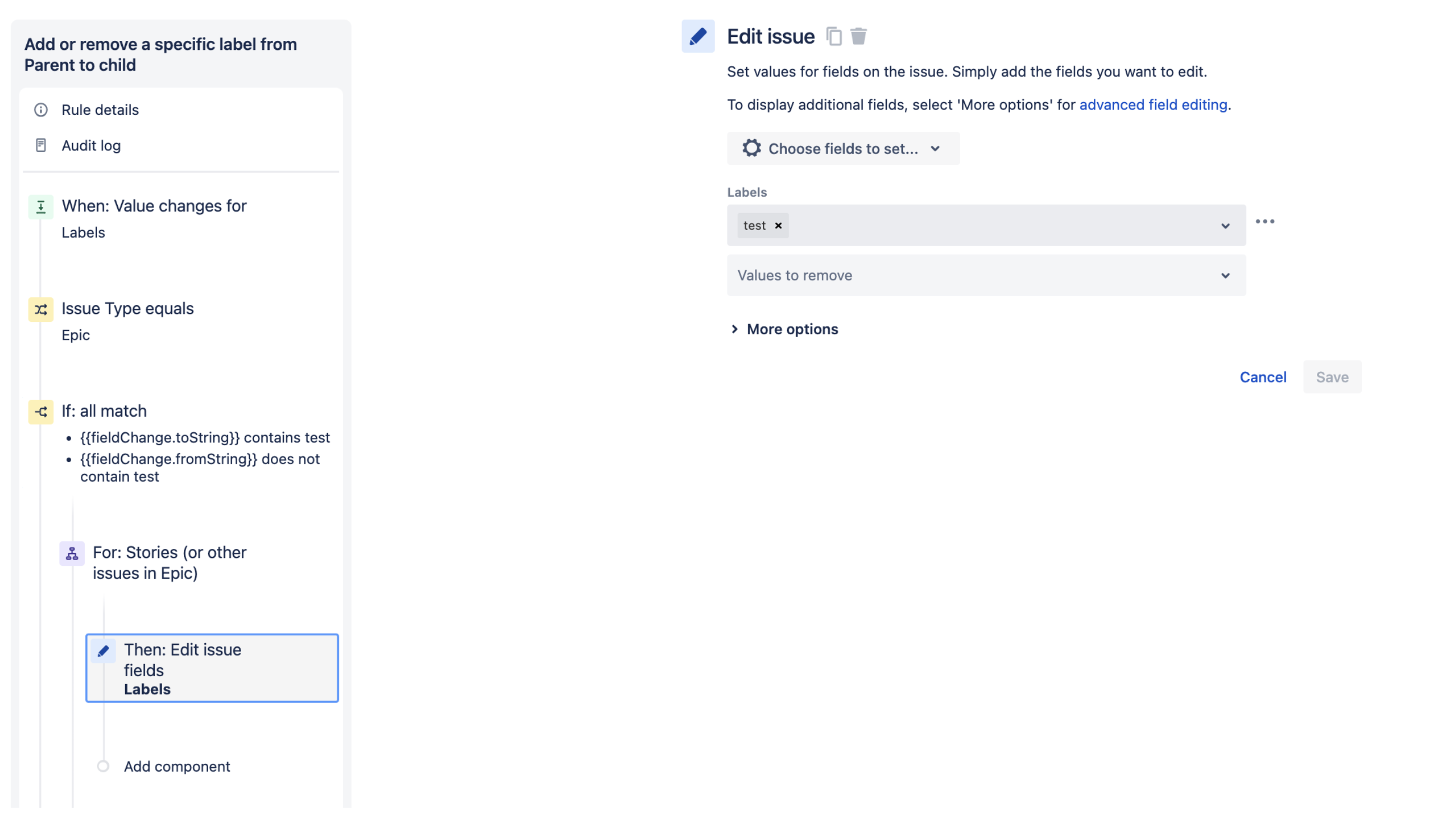Click the trash delete icon next to Edit issue
Screen dimensions: 1455x840
click(x=858, y=36)
